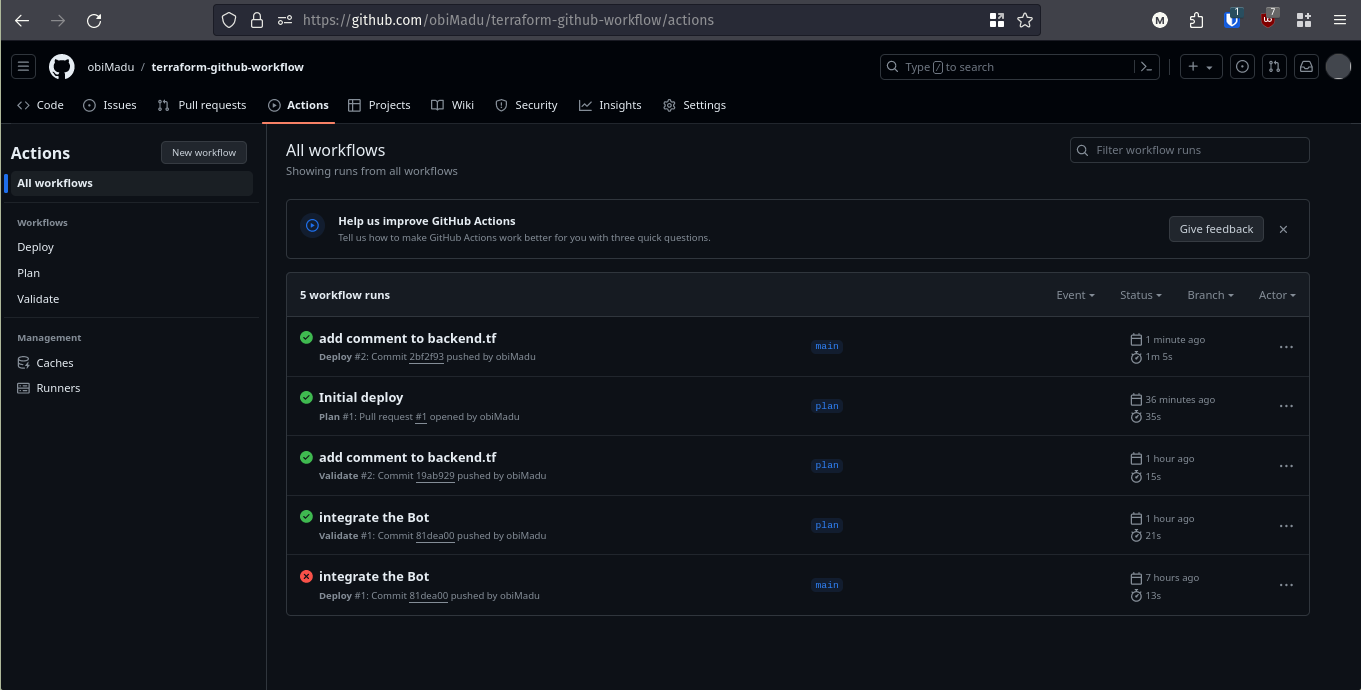Click plan branch label on Initial deploy run
The width and height of the screenshot is (1361, 690).
tap(827, 406)
